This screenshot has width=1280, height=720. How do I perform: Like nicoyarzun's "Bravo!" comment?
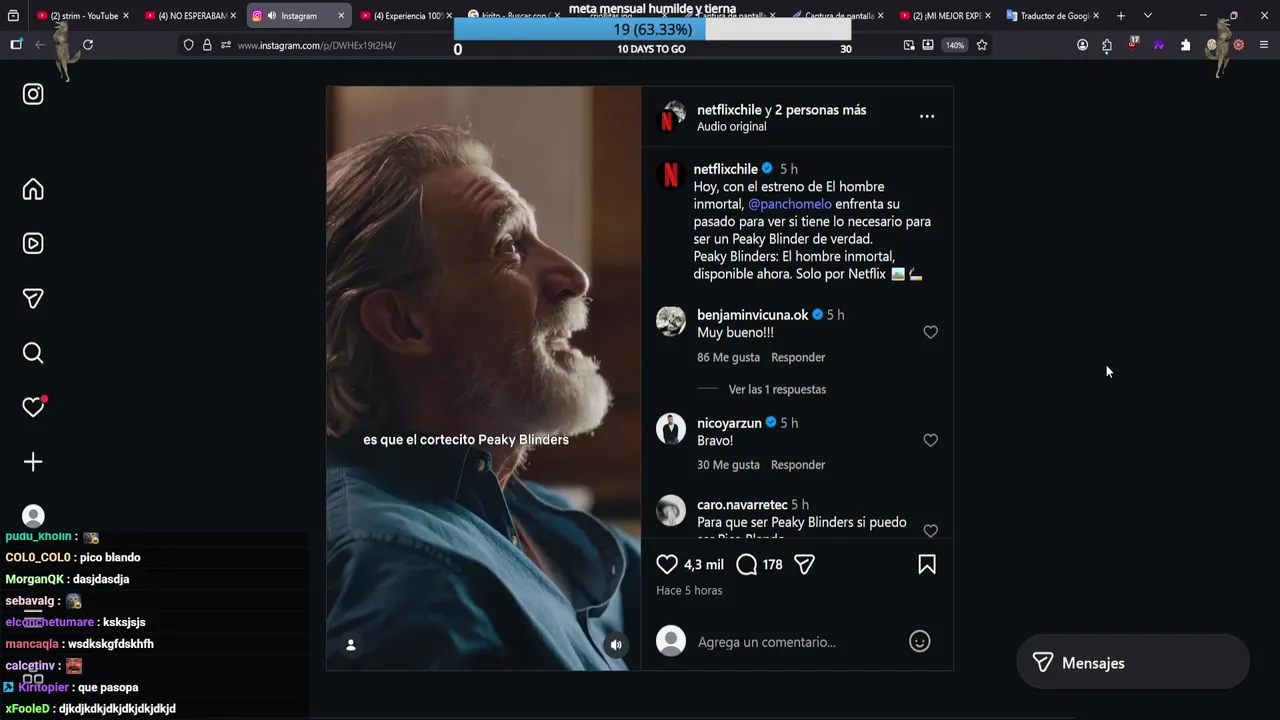click(930, 440)
